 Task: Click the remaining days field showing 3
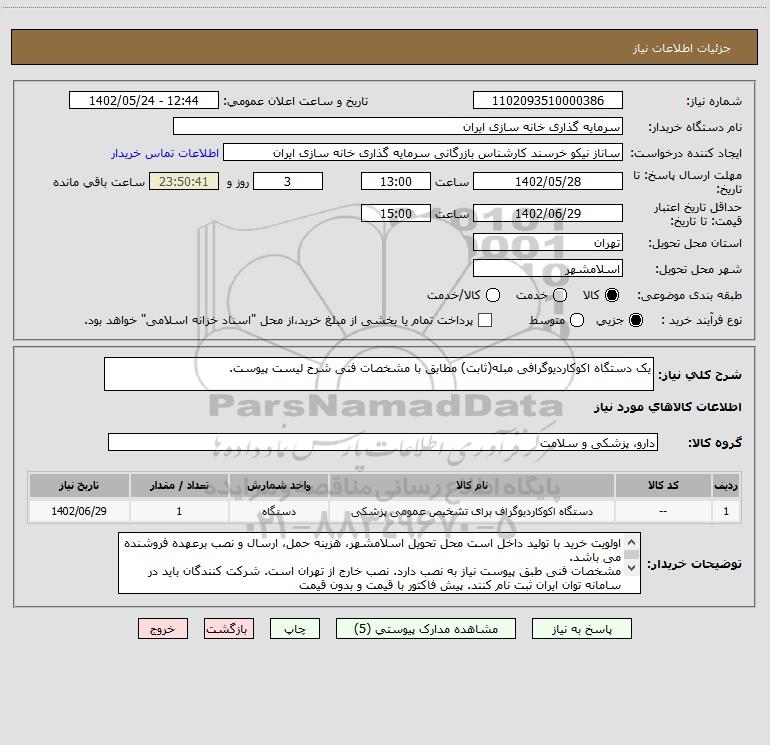288,181
